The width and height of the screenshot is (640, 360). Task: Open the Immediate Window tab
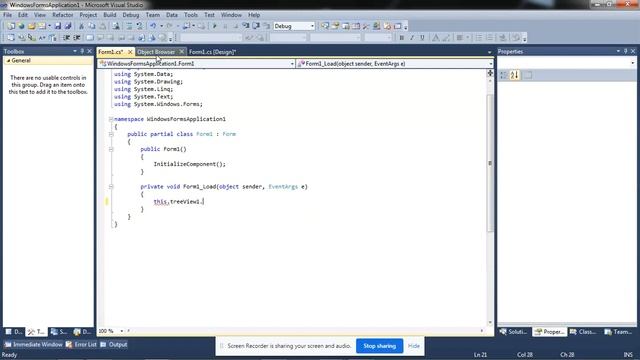(x=33, y=344)
